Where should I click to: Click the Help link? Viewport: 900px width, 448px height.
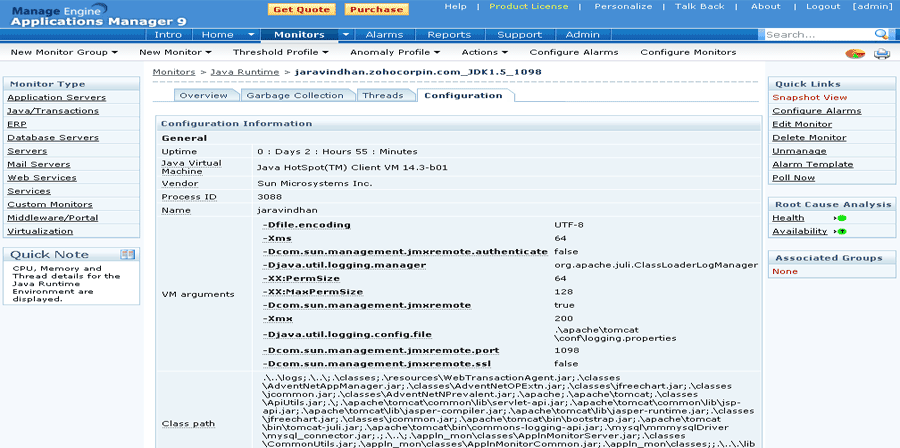pyautogui.click(x=456, y=6)
